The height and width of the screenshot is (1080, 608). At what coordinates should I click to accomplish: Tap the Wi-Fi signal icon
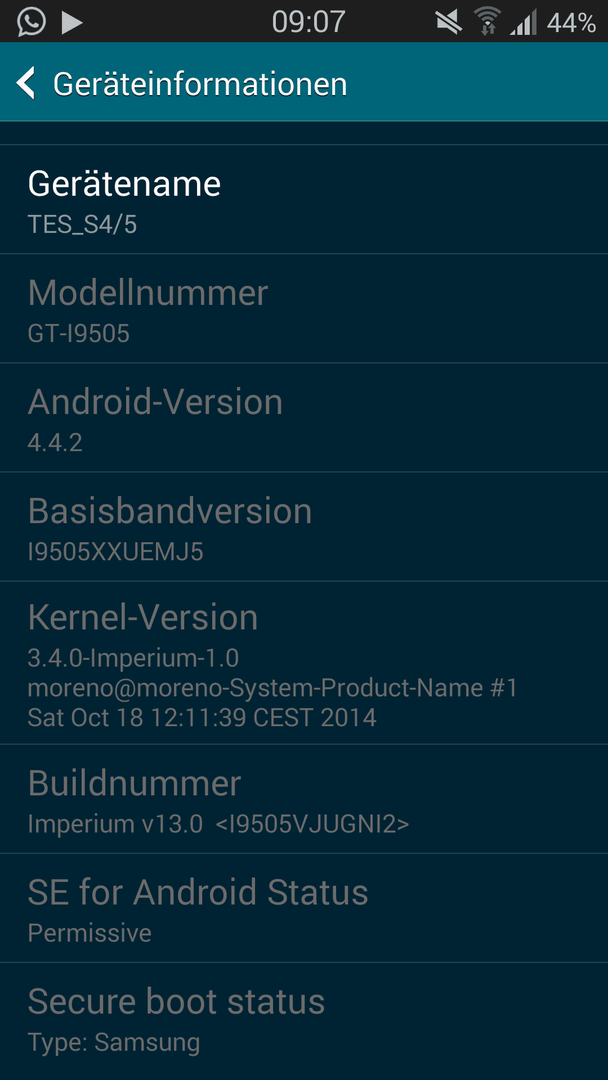[x=487, y=21]
